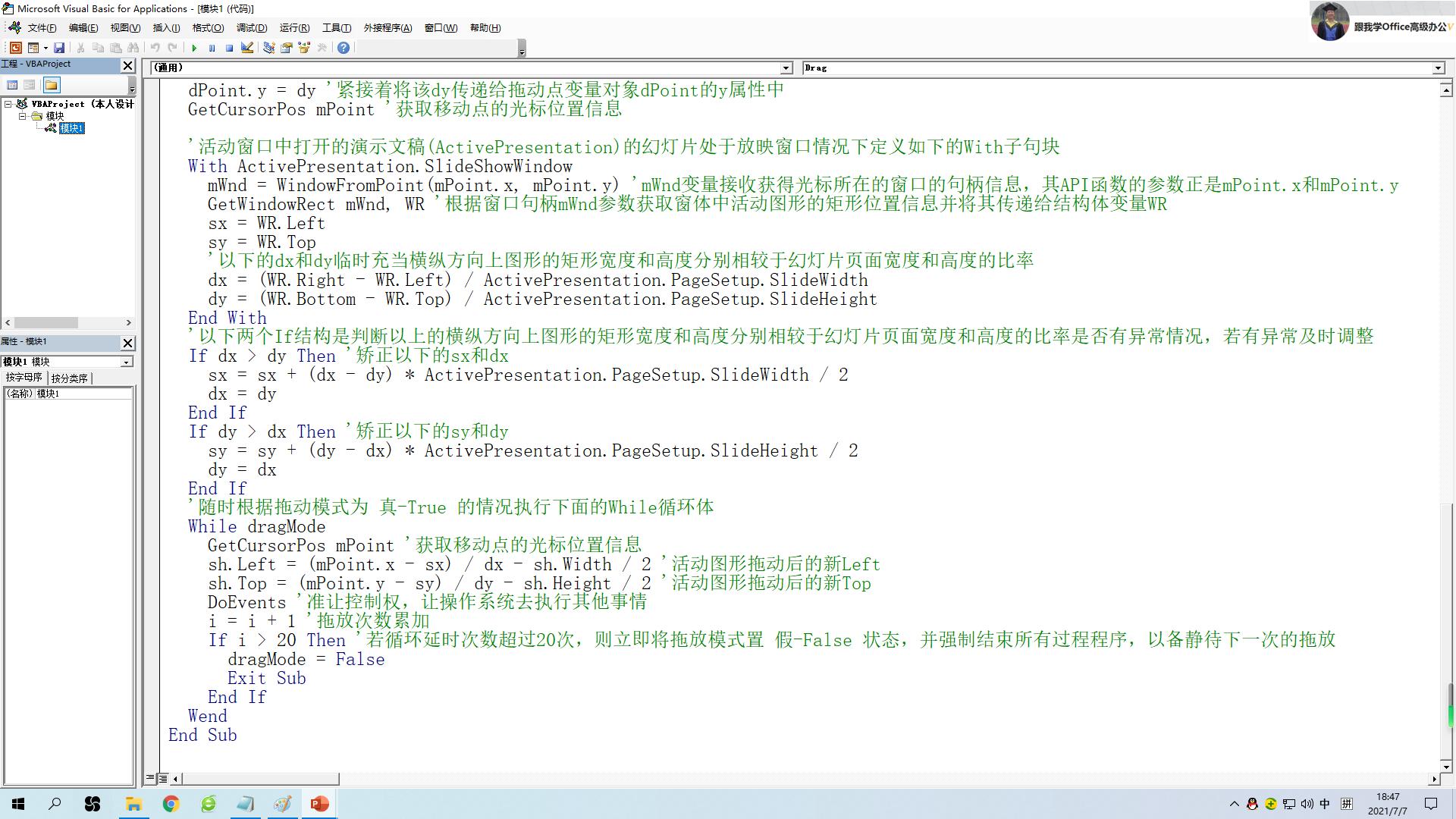Collapse the 模块 folder tree node
The width and height of the screenshot is (1456, 819).
click(23, 116)
